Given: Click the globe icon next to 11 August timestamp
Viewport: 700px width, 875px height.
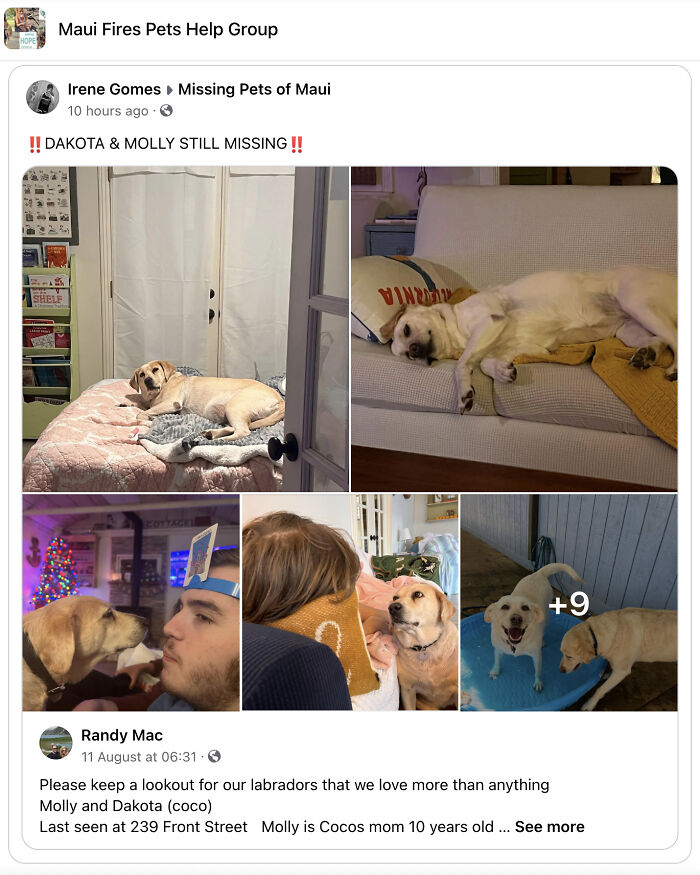Looking at the screenshot, I should [x=214, y=756].
